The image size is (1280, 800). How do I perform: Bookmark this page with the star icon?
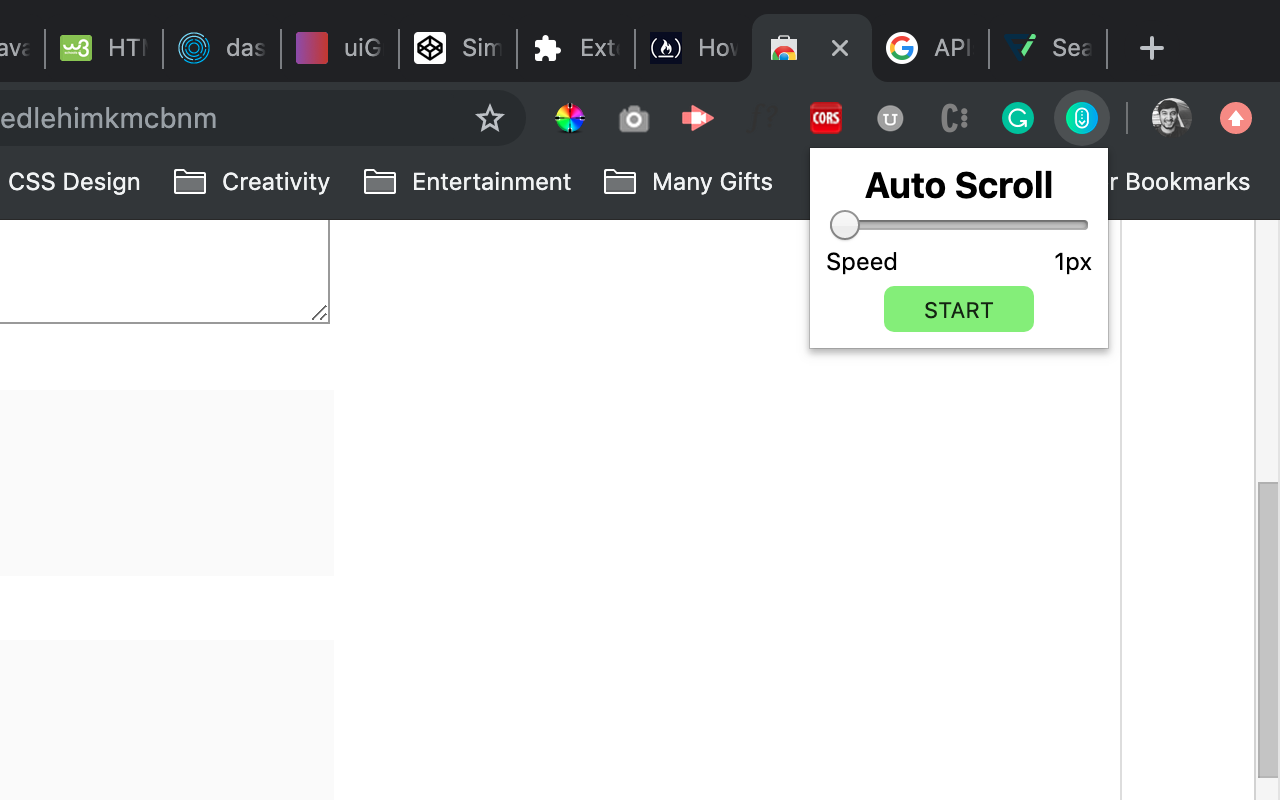(489, 118)
